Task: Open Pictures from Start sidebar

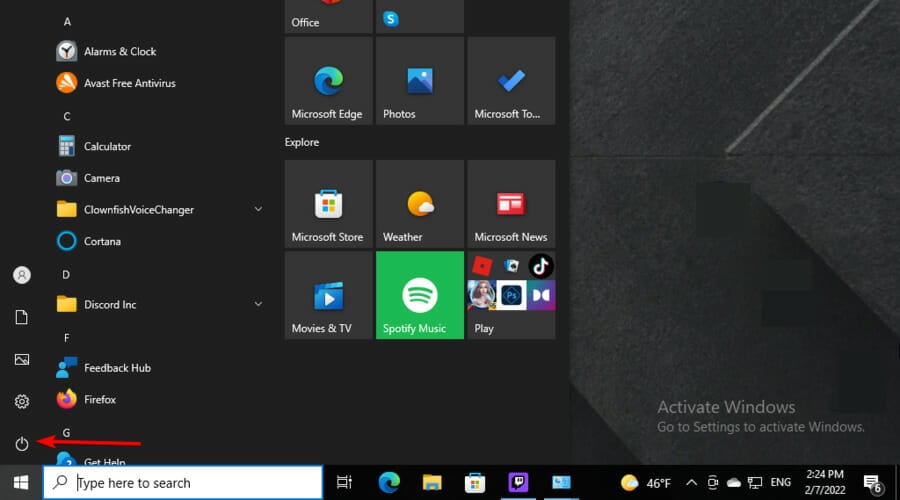Action: tap(21, 359)
